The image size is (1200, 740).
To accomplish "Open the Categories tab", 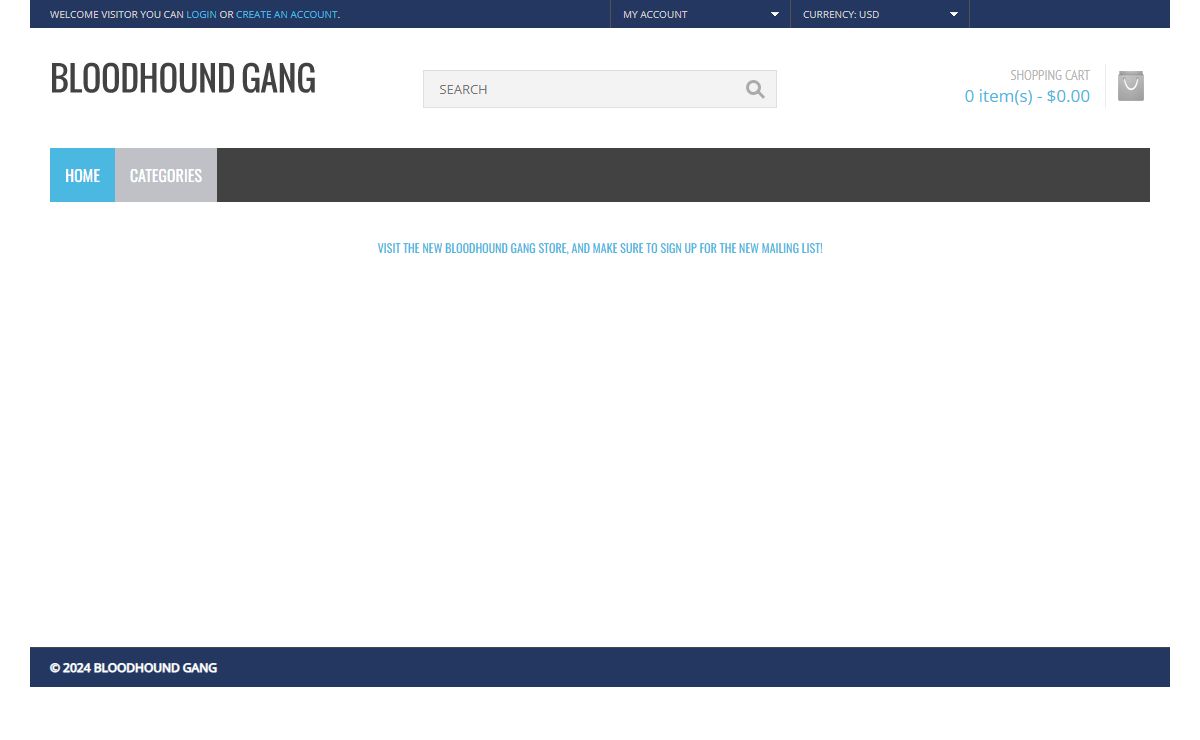I will pyautogui.click(x=166, y=175).
